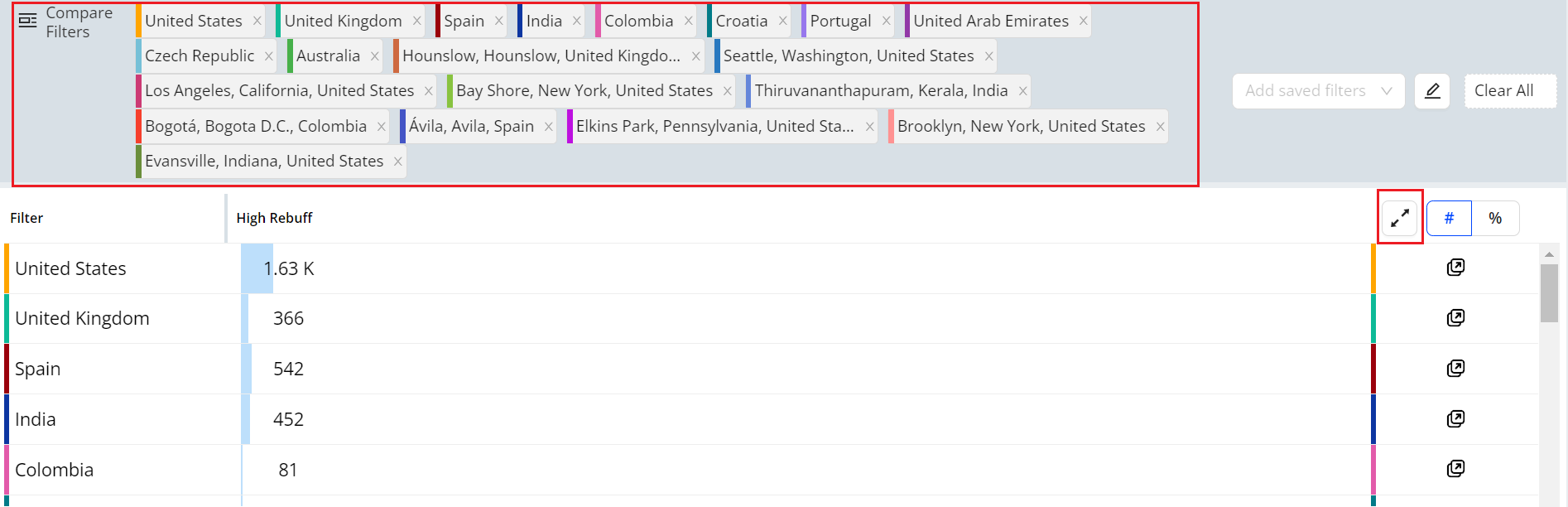Click the scrollbar up arrow
The height and width of the screenshot is (507, 1568).
coord(1549,254)
